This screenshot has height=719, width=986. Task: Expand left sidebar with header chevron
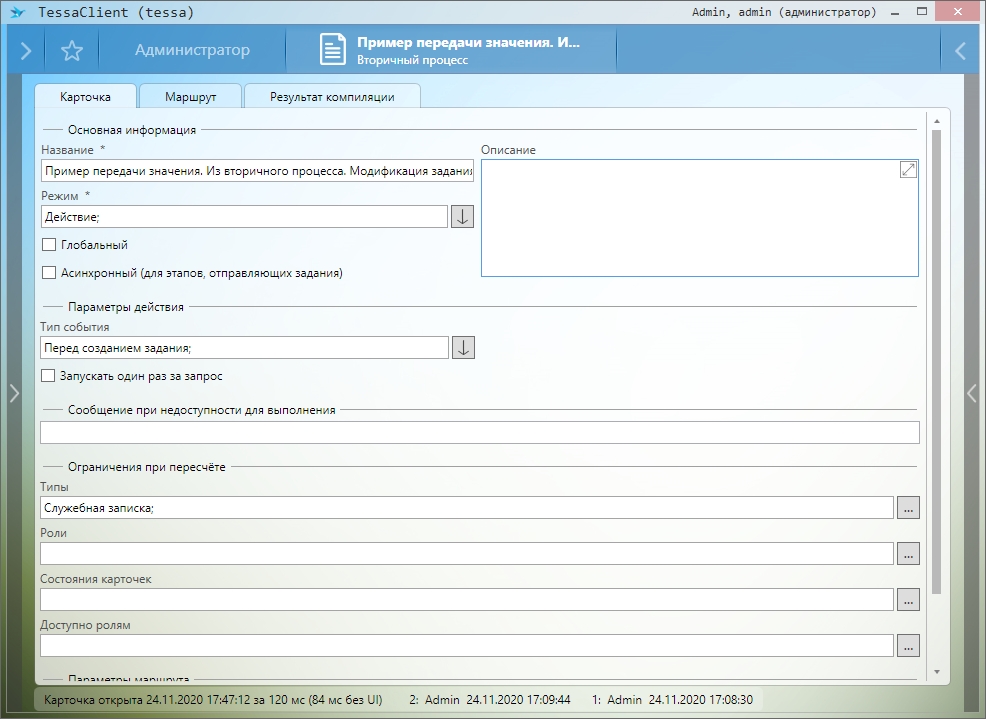26,51
